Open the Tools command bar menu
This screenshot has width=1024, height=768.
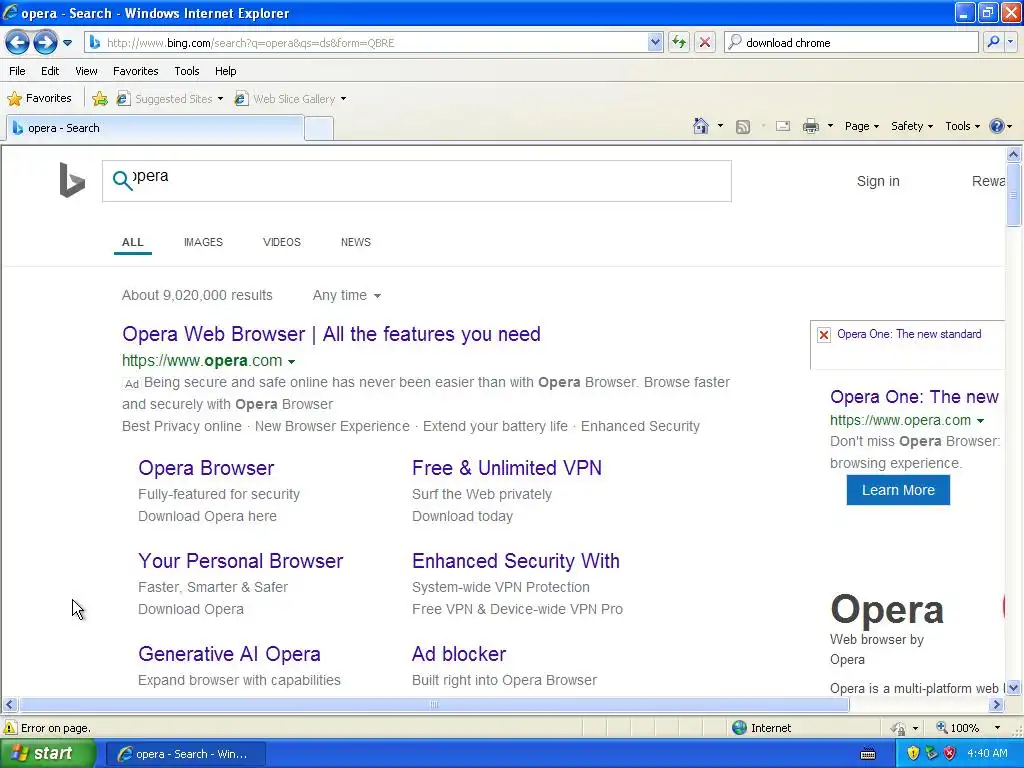click(x=962, y=126)
